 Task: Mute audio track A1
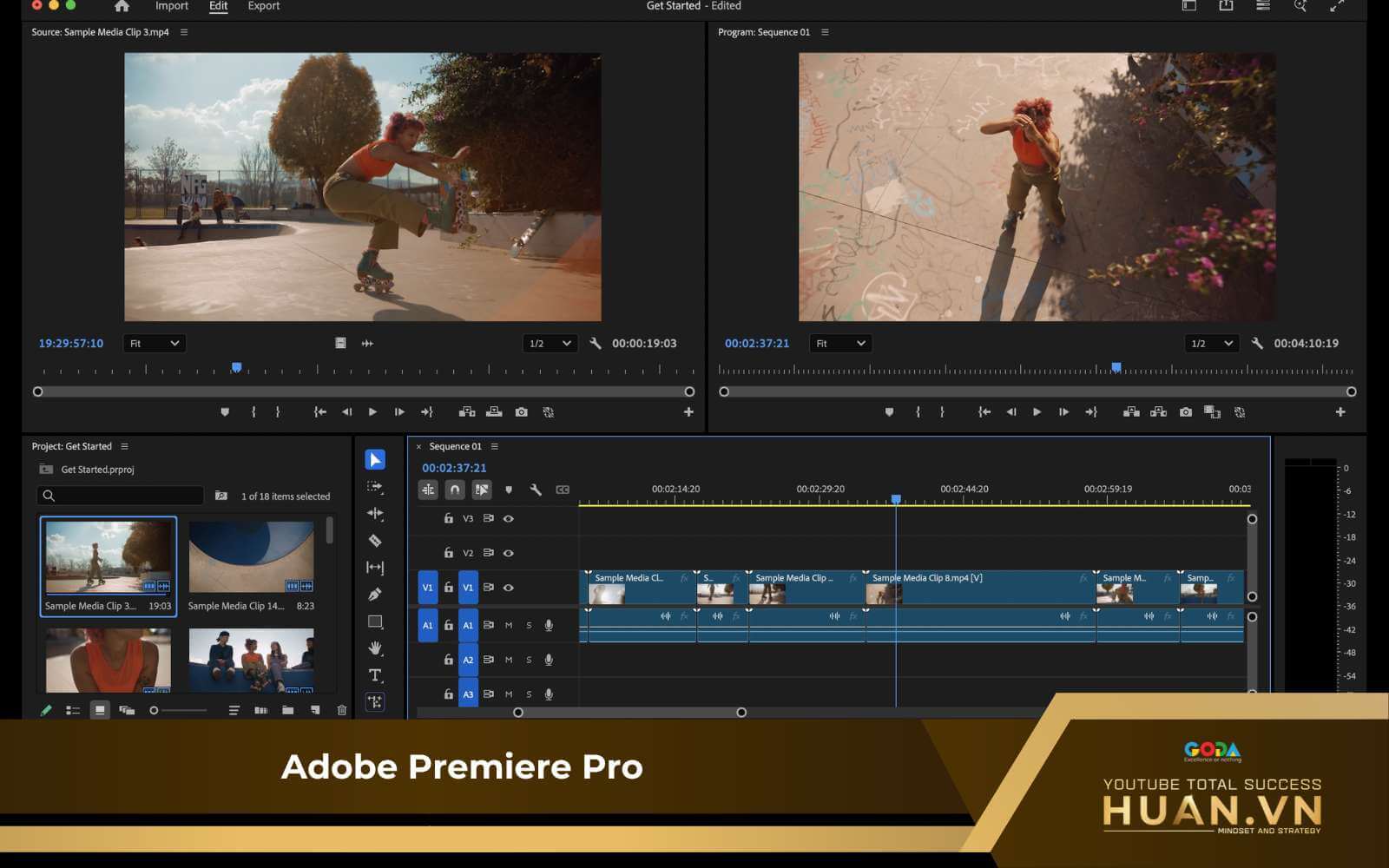click(x=509, y=625)
